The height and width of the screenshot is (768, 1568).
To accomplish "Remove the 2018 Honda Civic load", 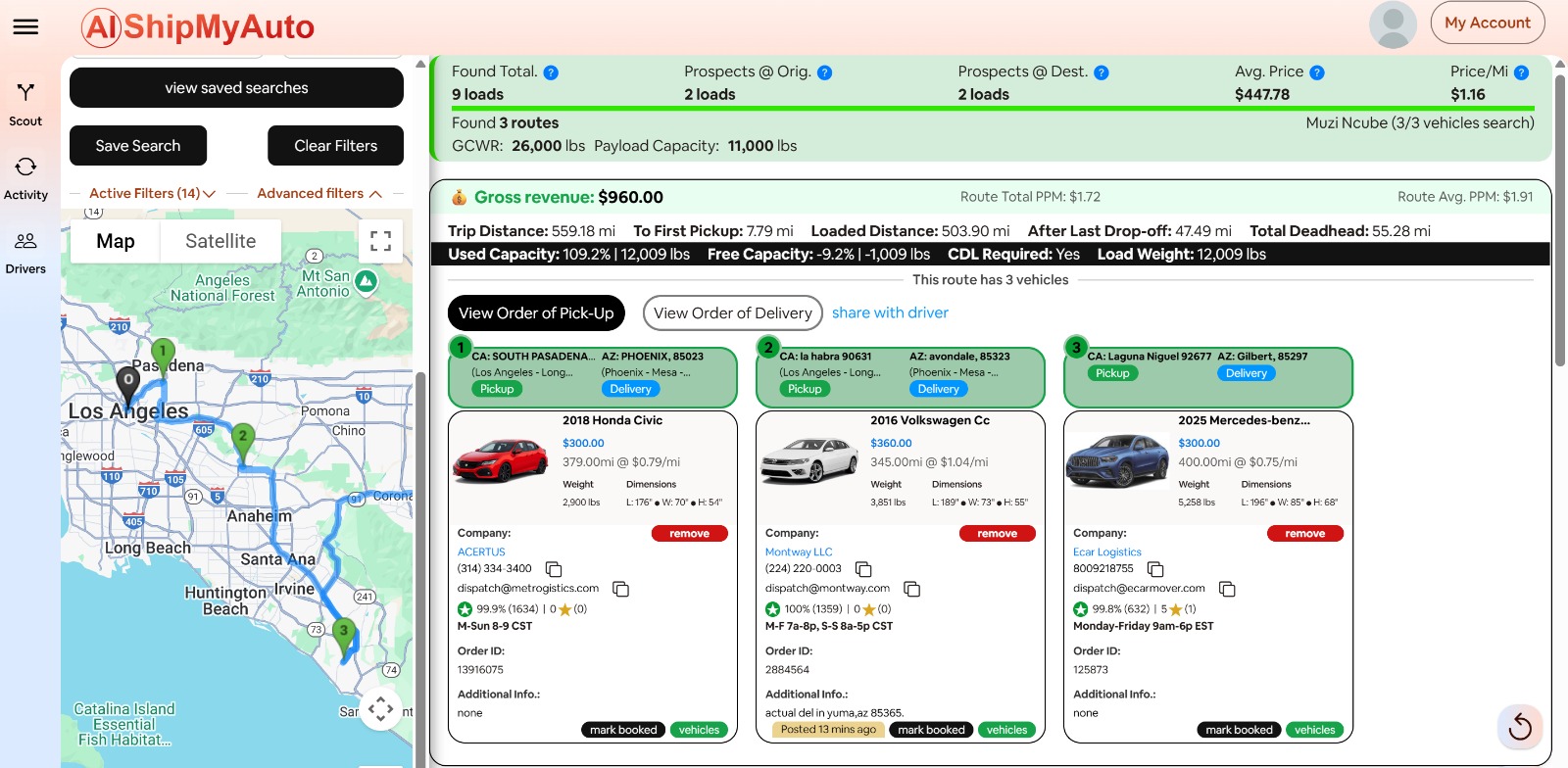I will [x=689, y=534].
